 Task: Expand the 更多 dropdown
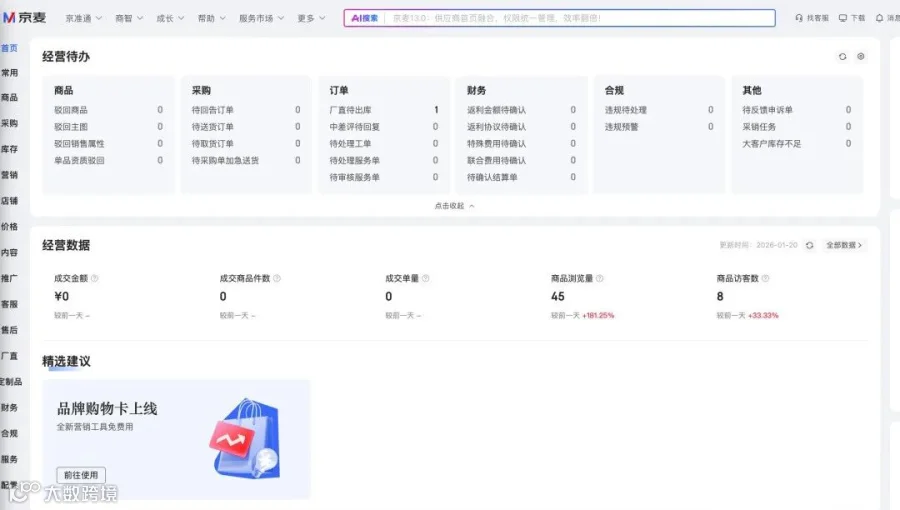tap(311, 18)
